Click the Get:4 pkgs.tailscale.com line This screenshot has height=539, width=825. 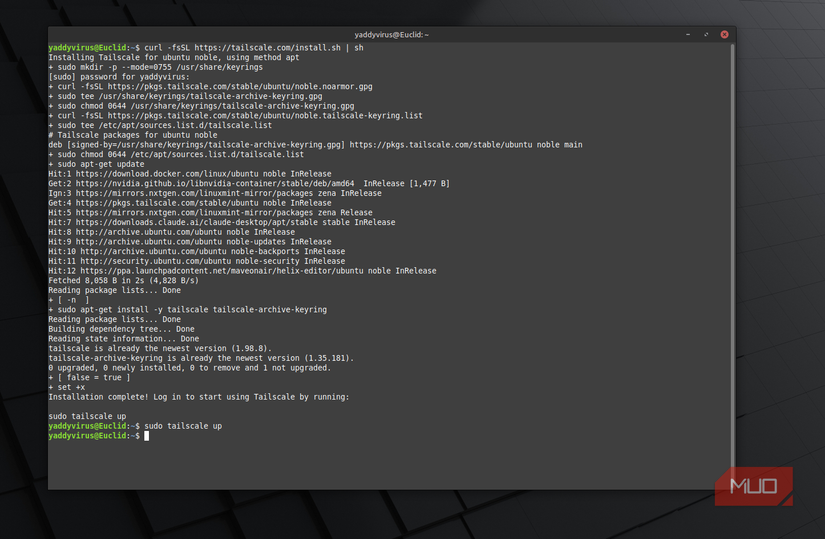(x=190, y=203)
